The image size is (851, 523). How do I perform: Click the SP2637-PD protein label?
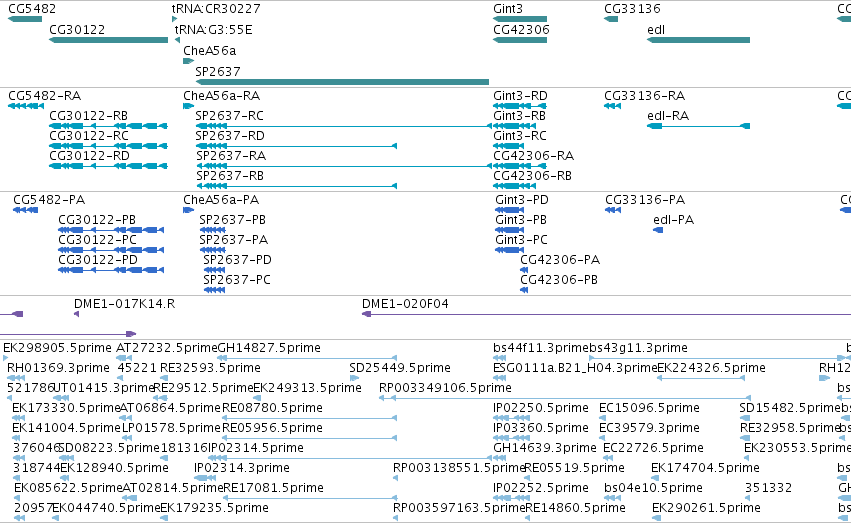pyautogui.click(x=237, y=260)
